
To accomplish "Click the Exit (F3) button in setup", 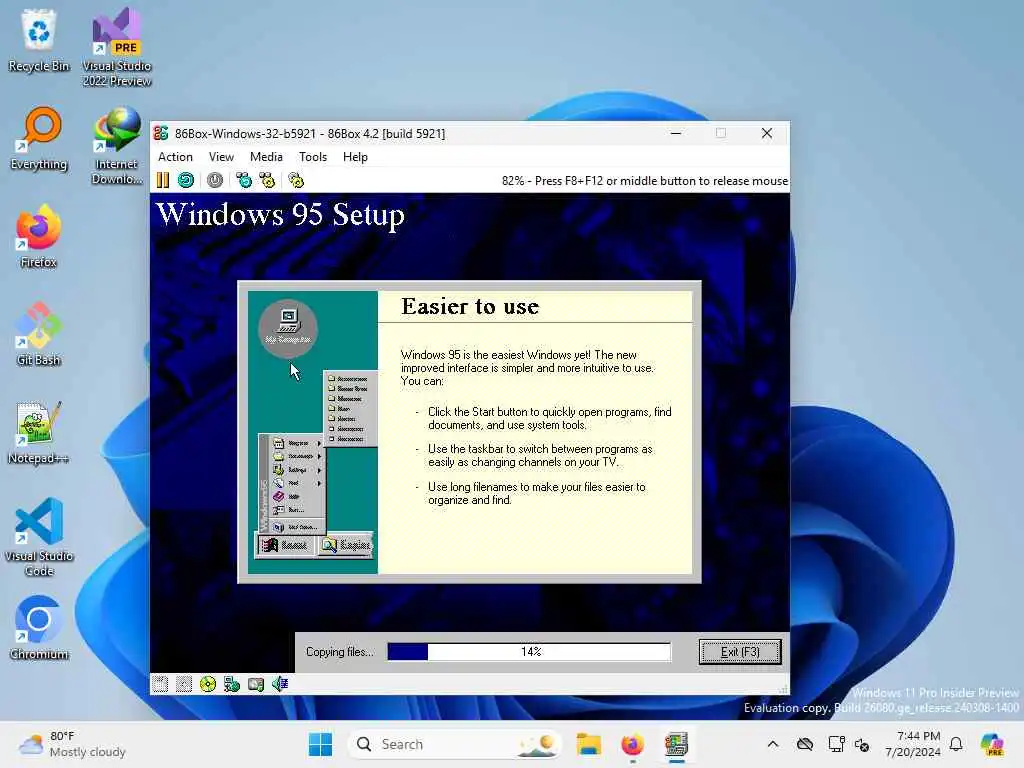I will tap(740, 652).
